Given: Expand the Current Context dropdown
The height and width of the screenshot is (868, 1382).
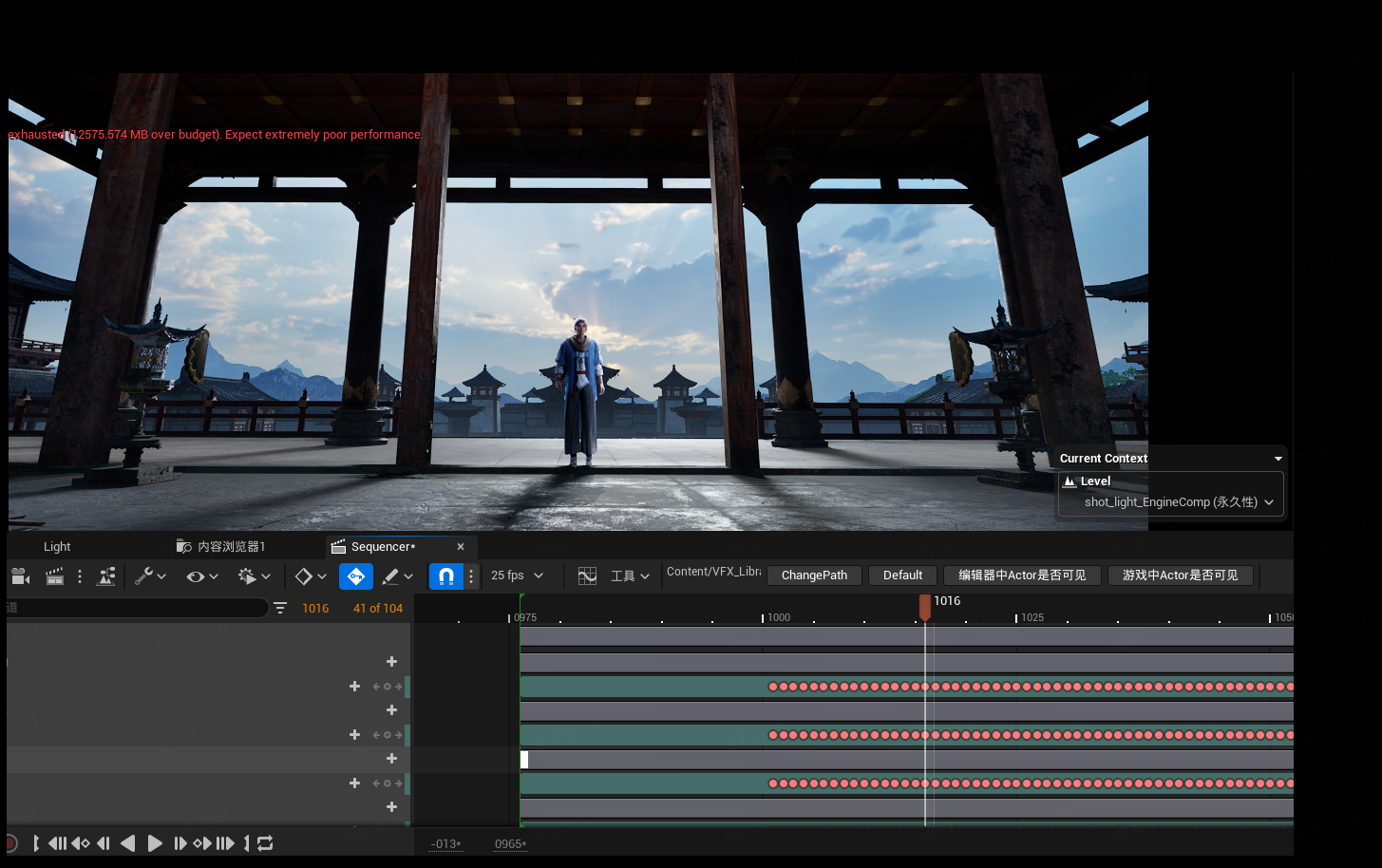Looking at the screenshot, I should (1278, 459).
